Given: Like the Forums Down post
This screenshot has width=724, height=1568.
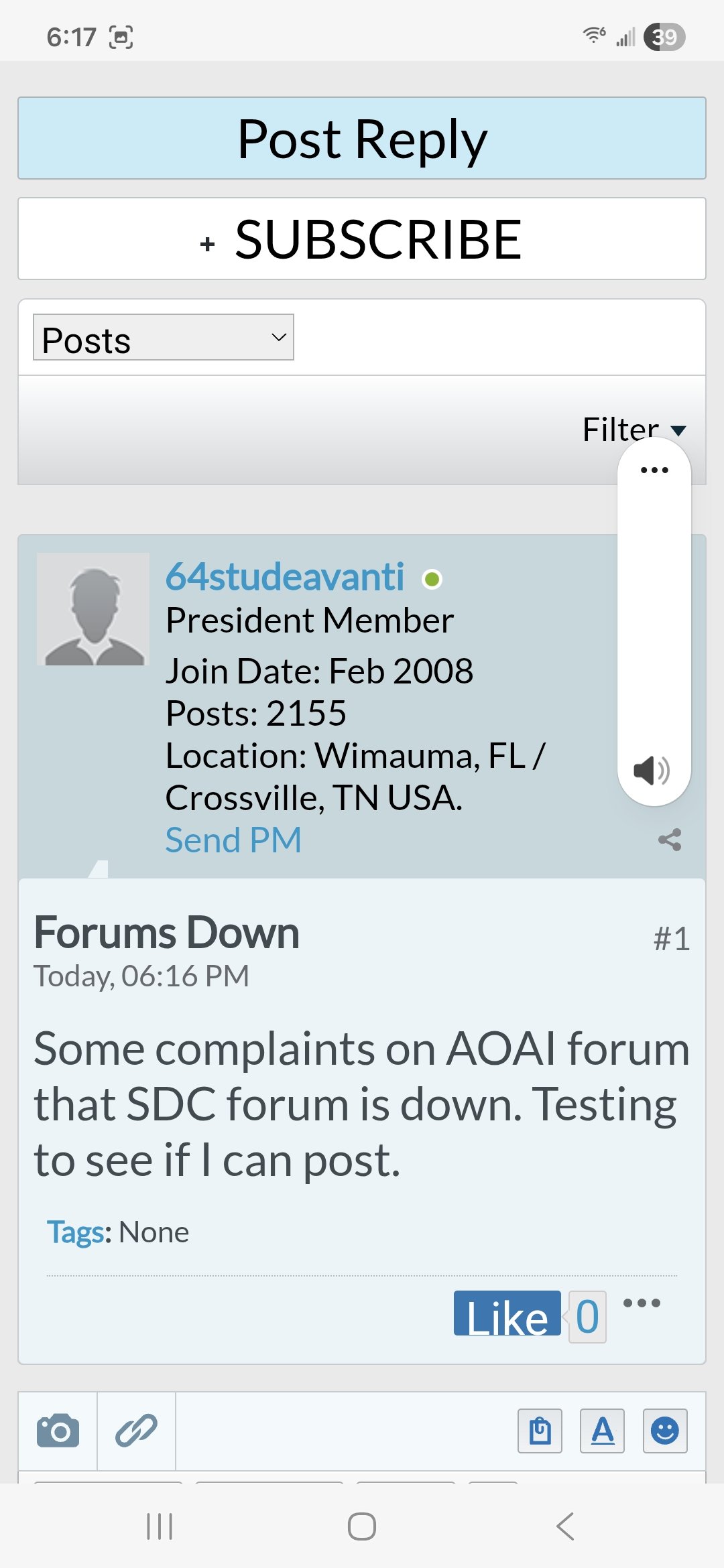Looking at the screenshot, I should pyautogui.click(x=507, y=1314).
